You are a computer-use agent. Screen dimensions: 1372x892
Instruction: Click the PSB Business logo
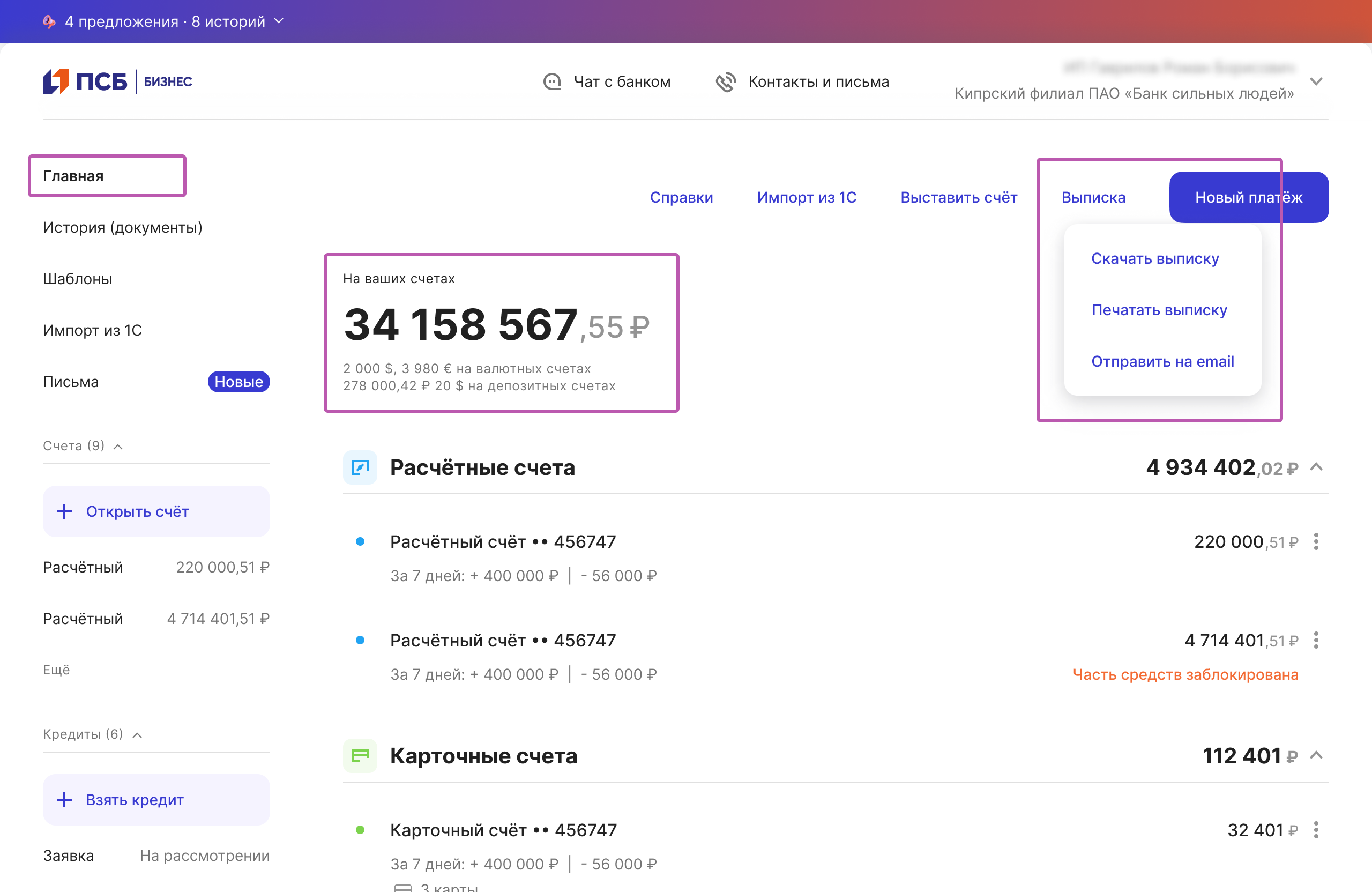117,81
